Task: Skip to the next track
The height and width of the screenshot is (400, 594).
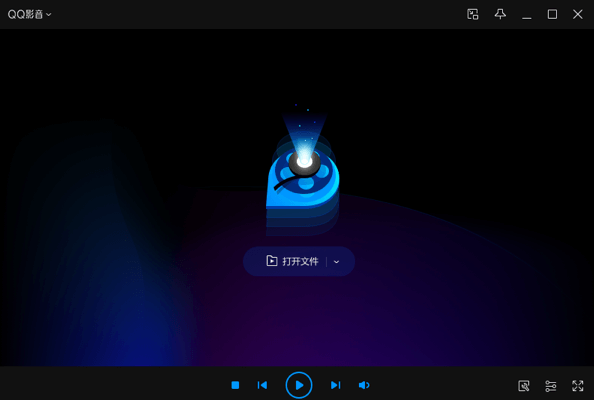Action: click(x=336, y=385)
